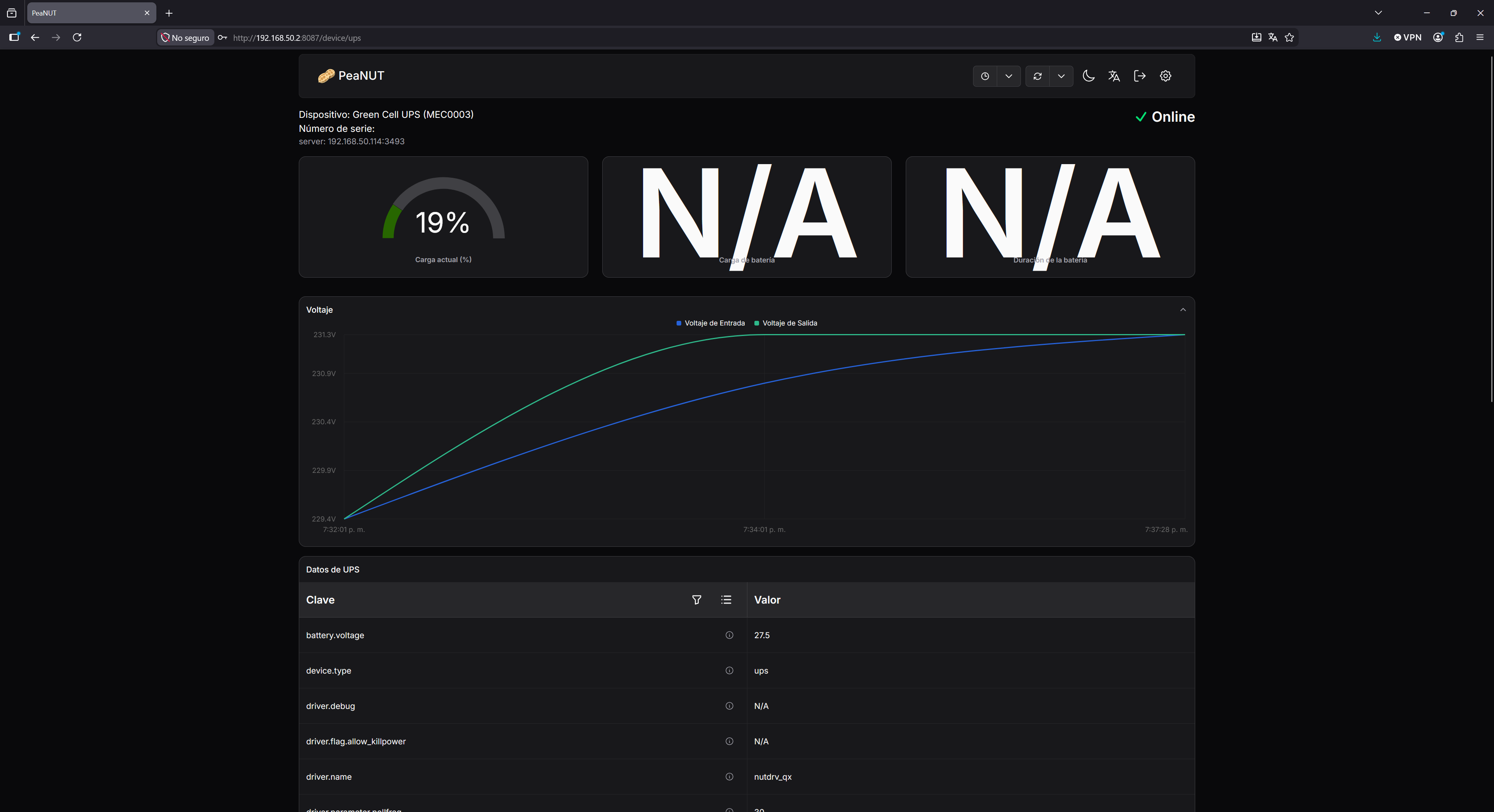
Task: Select the battery.voltage key text
Action: coord(335,635)
